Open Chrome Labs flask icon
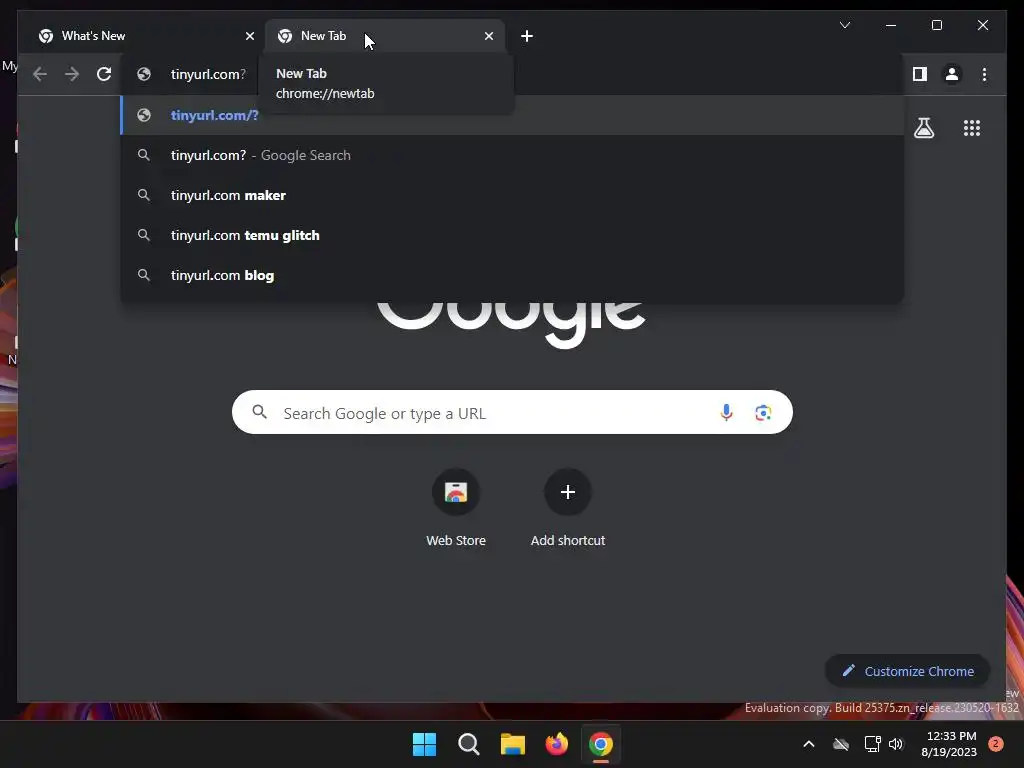The height and width of the screenshot is (768, 1024). pyautogui.click(x=923, y=128)
